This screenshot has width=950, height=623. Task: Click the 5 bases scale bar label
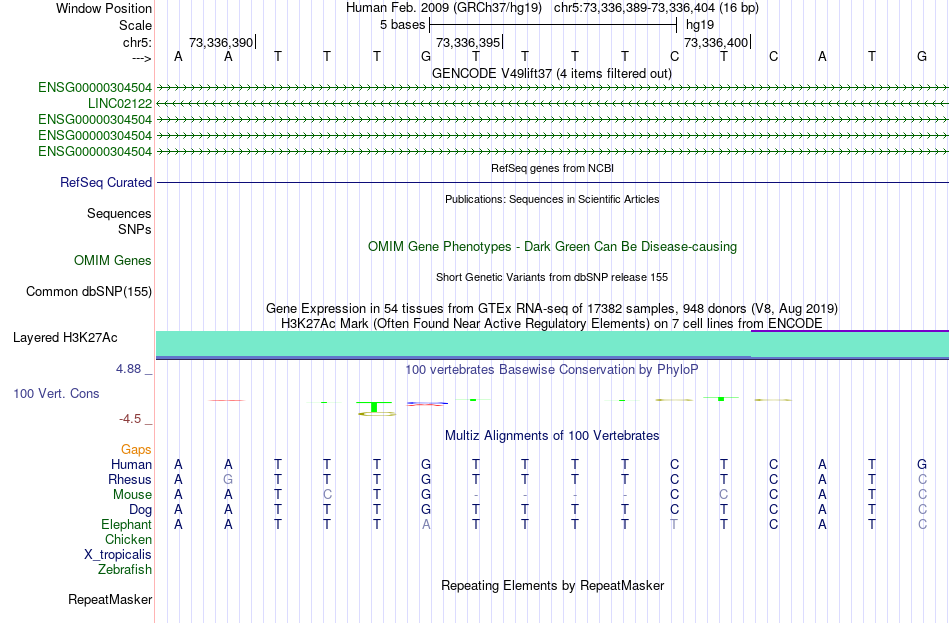(x=402, y=25)
